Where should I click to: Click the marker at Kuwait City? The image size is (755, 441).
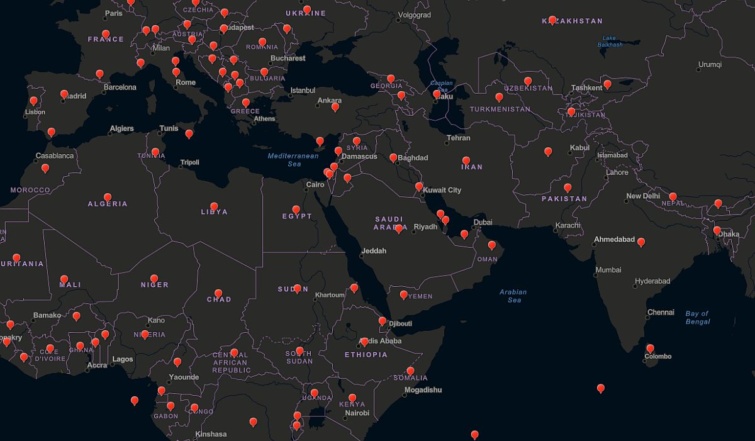click(x=419, y=186)
